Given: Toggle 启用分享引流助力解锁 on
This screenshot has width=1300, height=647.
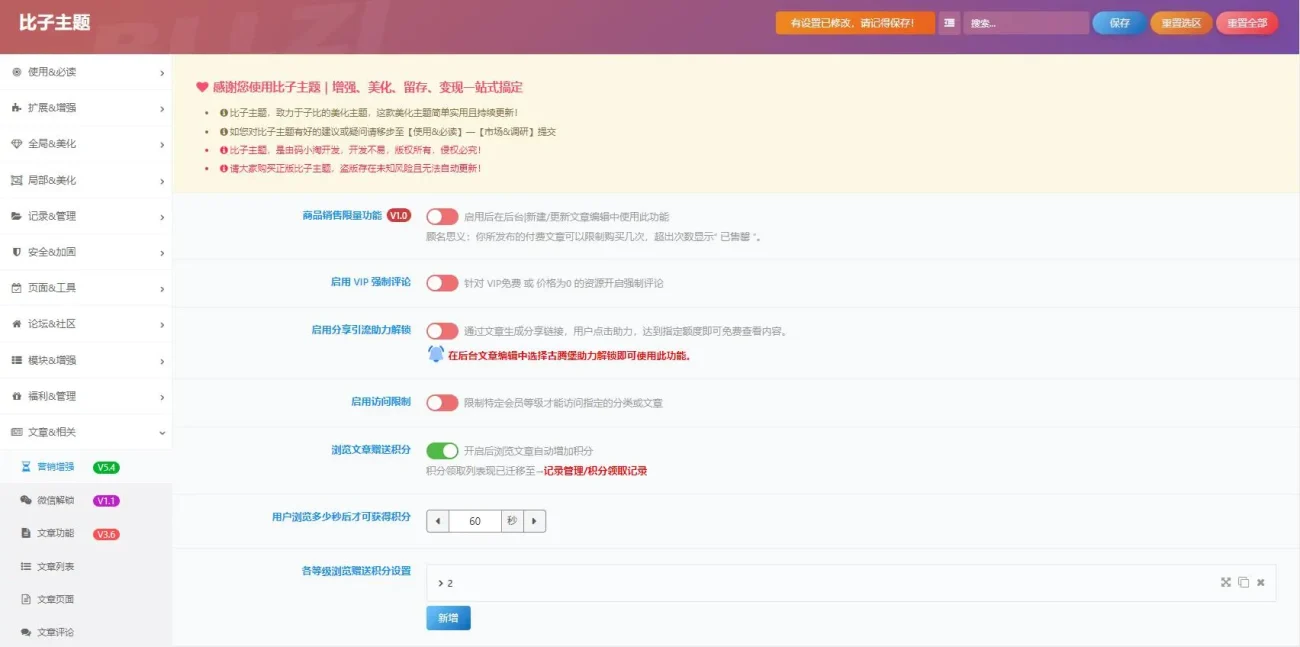Looking at the screenshot, I should 442,331.
